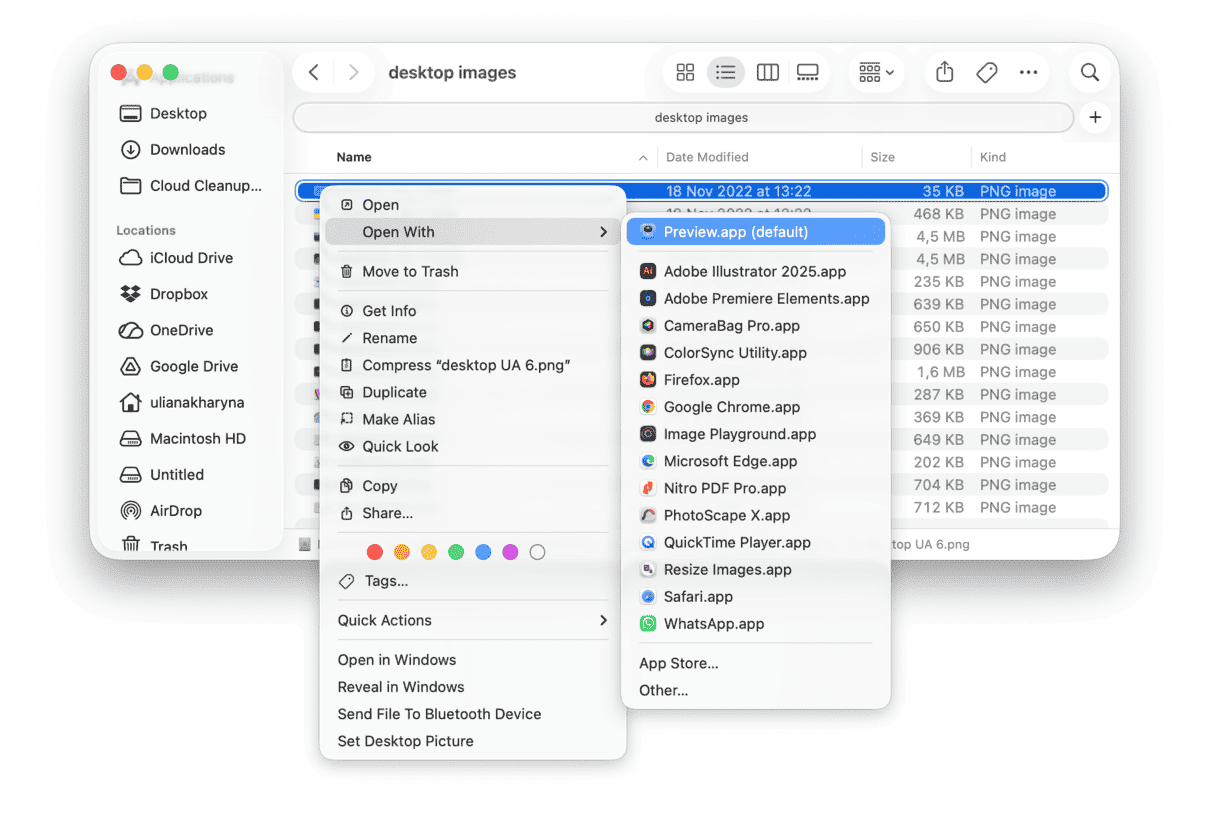Choose Make Alias menu item
1216x823 pixels.
(x=472, y=419)
